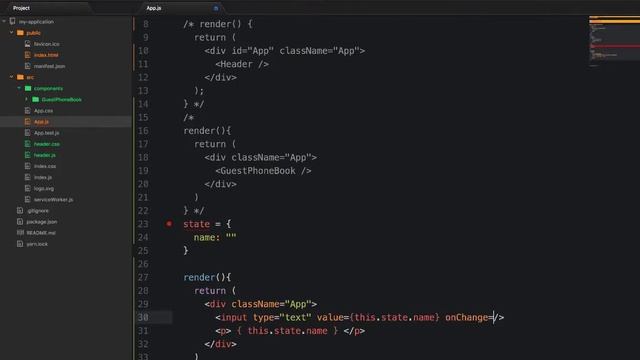Click line number 16 in the gutter

(x=143, y=131)
